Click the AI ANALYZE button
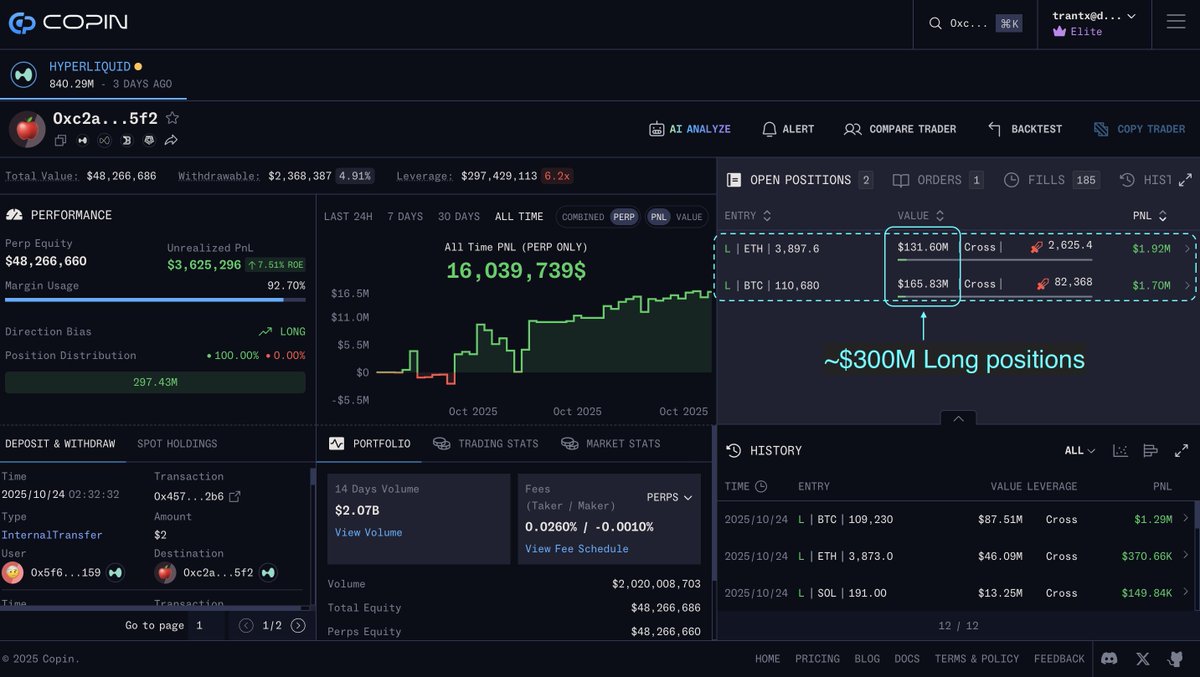The height and width of the screenshot is (677, 1200). (x=690, y=129)
